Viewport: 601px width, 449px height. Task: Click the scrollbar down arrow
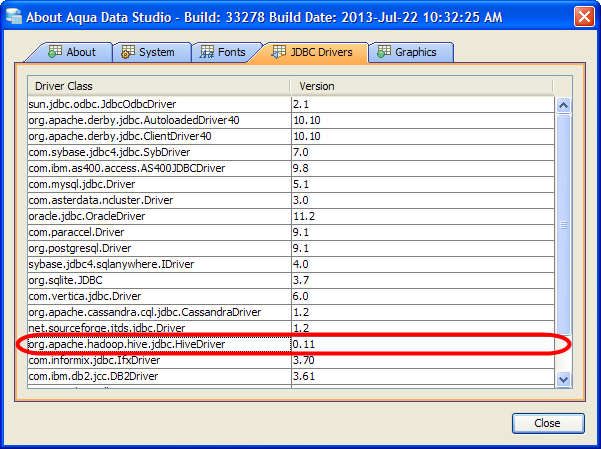coord(563,379)
